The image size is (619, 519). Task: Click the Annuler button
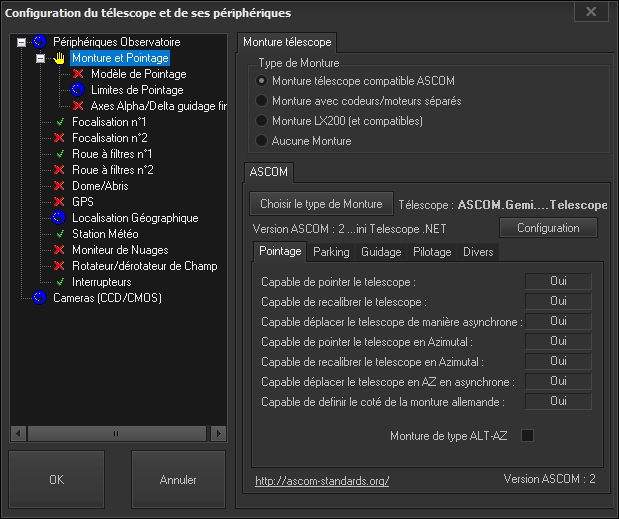pyautogui.click(x=178, y=480)
